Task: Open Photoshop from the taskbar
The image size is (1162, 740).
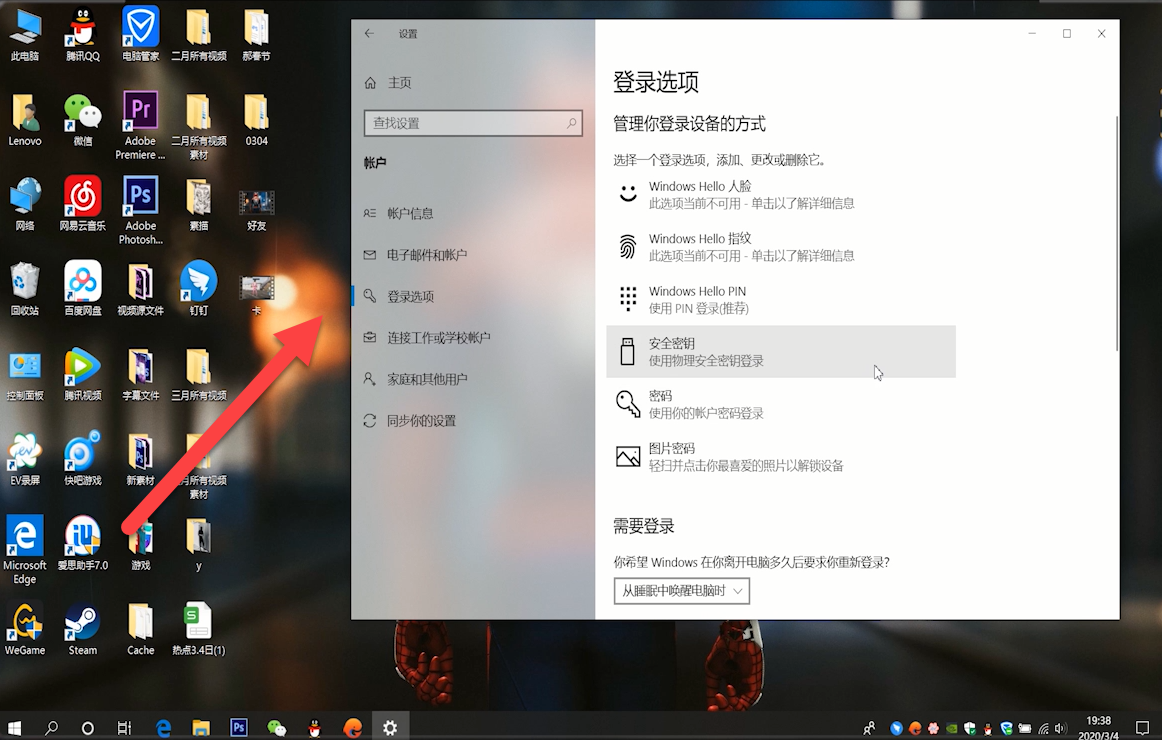Action: [239, 727]
